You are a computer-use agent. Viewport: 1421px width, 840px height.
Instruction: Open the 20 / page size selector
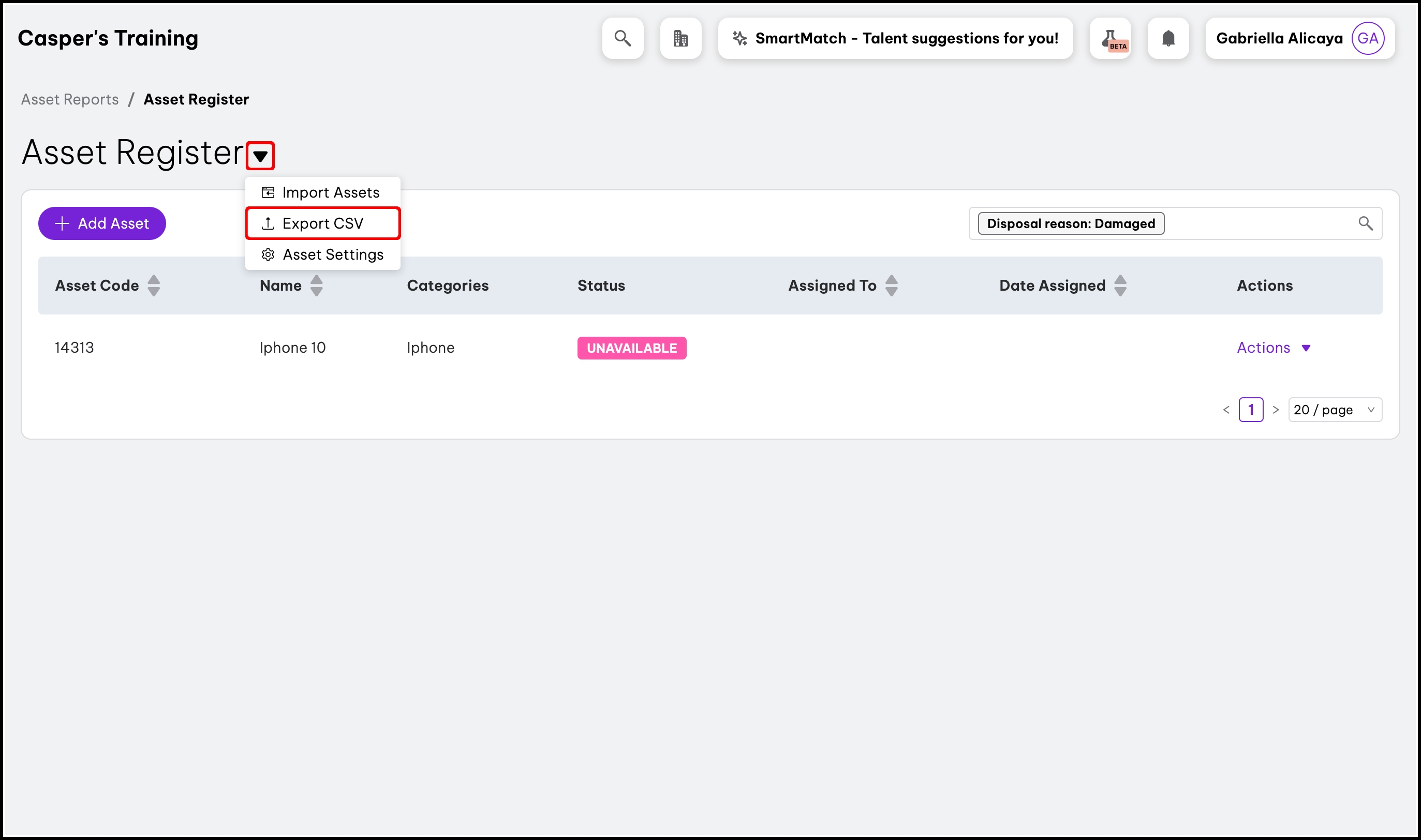click(1335, 410)
